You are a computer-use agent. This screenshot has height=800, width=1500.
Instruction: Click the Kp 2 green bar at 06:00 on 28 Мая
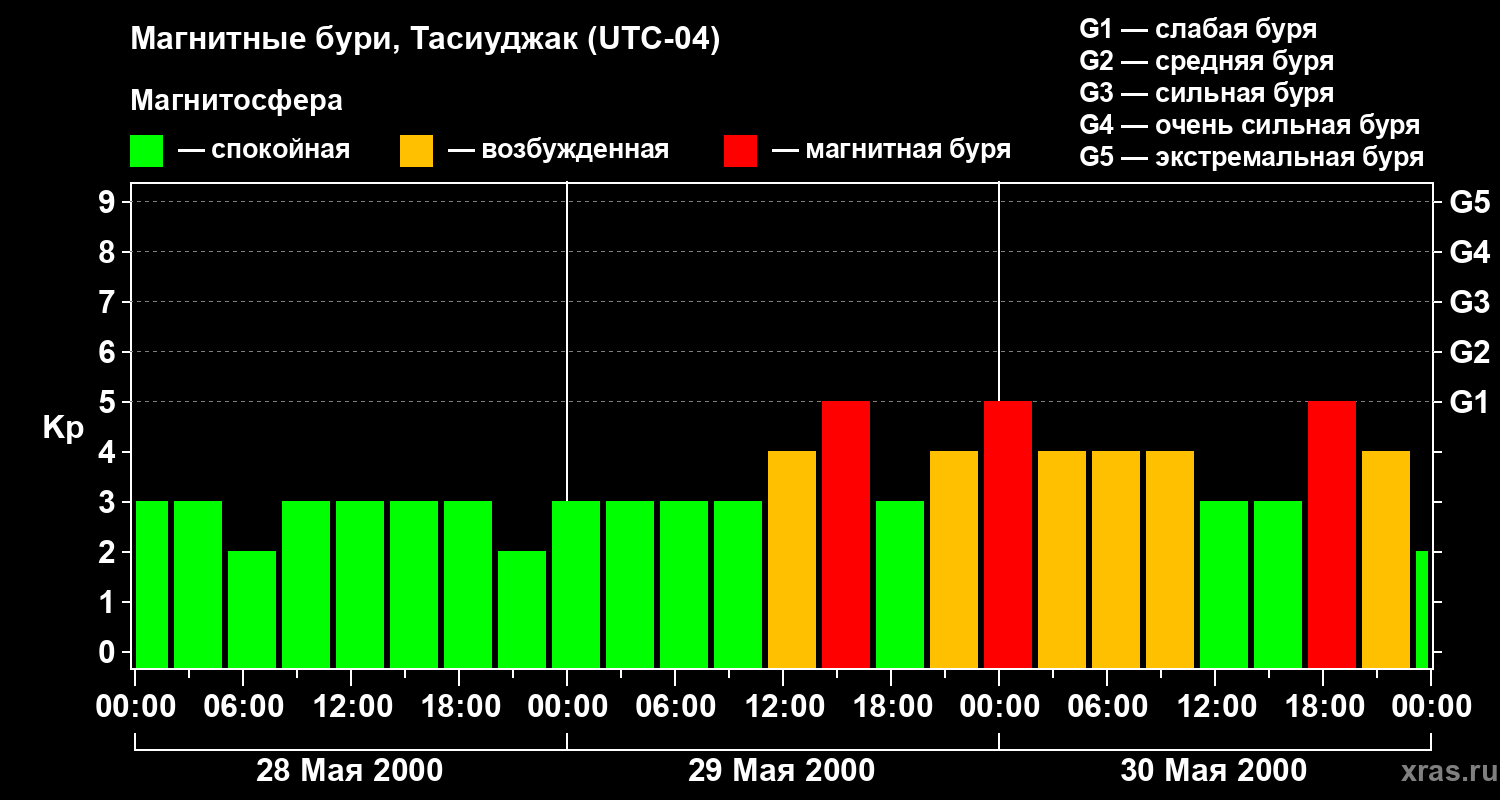(252, 609)
